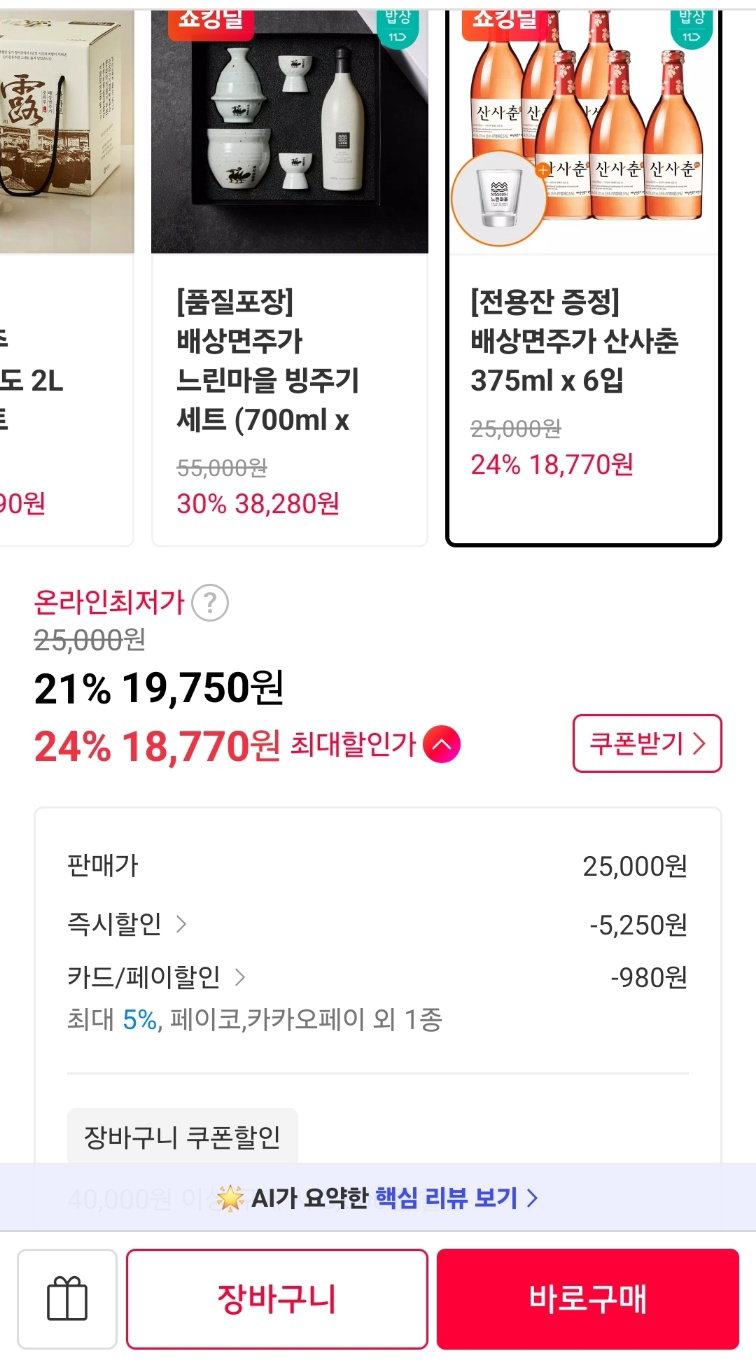Image resolution: width=756 pixels, height=1366 pixels.
Task: Tap the 쇼킹딜 badge on 빙주기 세트 card
Action: 211,22
